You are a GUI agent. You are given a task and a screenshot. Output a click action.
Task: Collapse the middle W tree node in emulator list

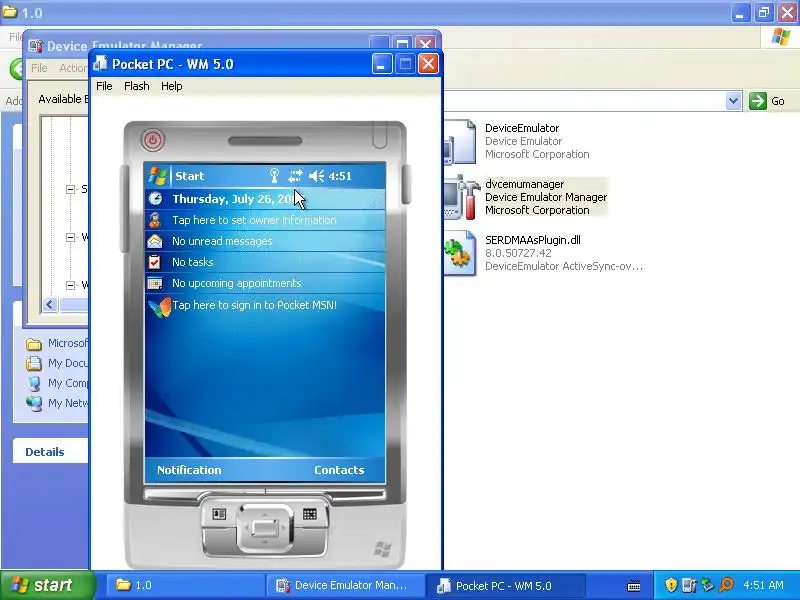coord(70,237)
